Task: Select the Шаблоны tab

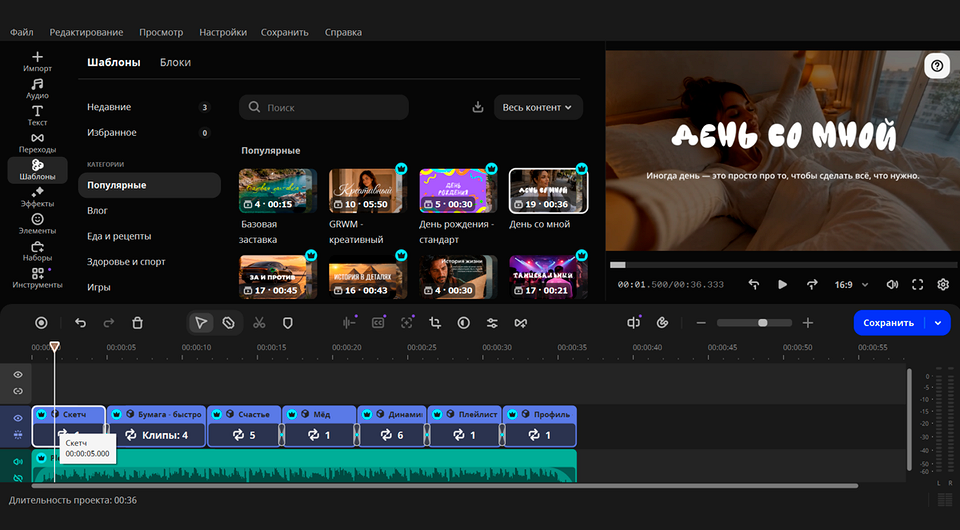Action: coord(114,62)
